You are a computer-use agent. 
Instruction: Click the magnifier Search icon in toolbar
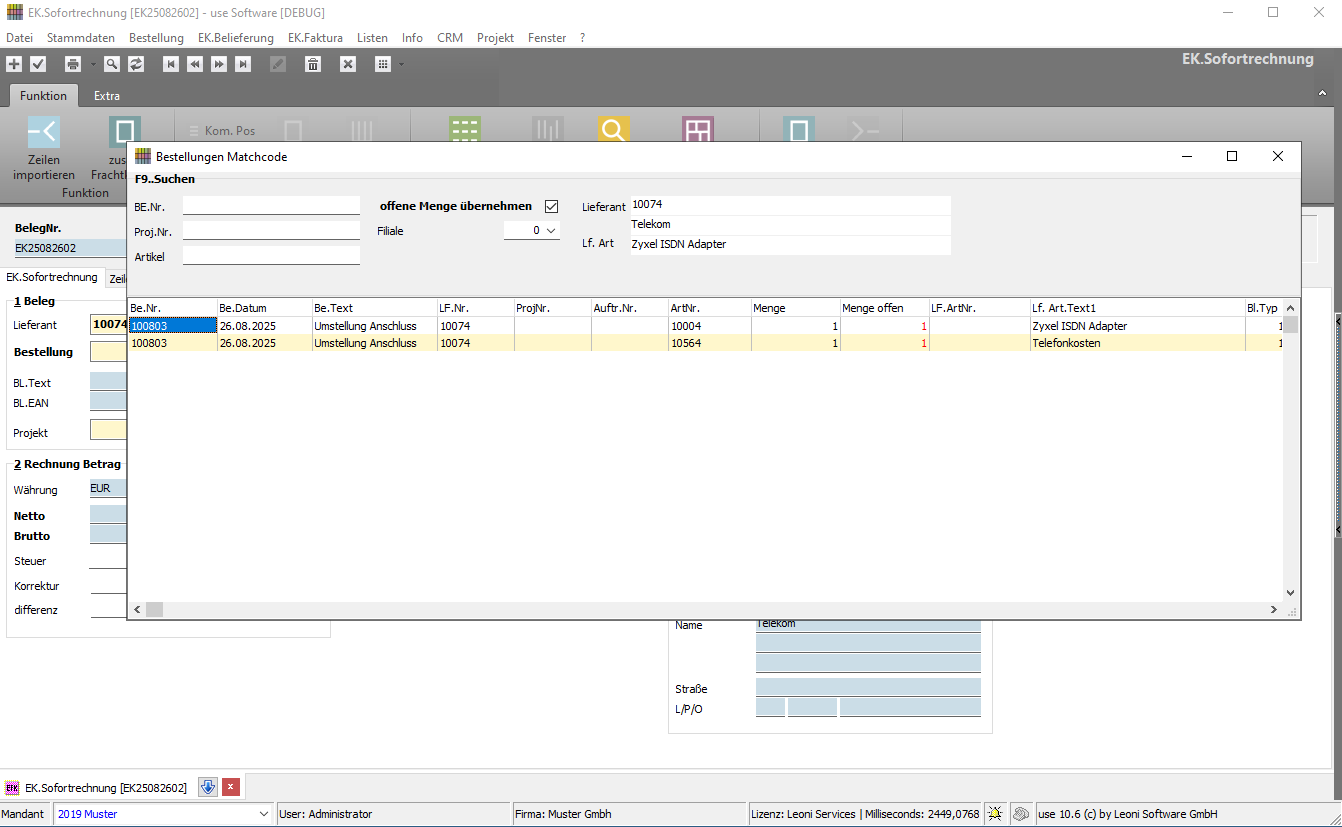click(x=112, y=64)
